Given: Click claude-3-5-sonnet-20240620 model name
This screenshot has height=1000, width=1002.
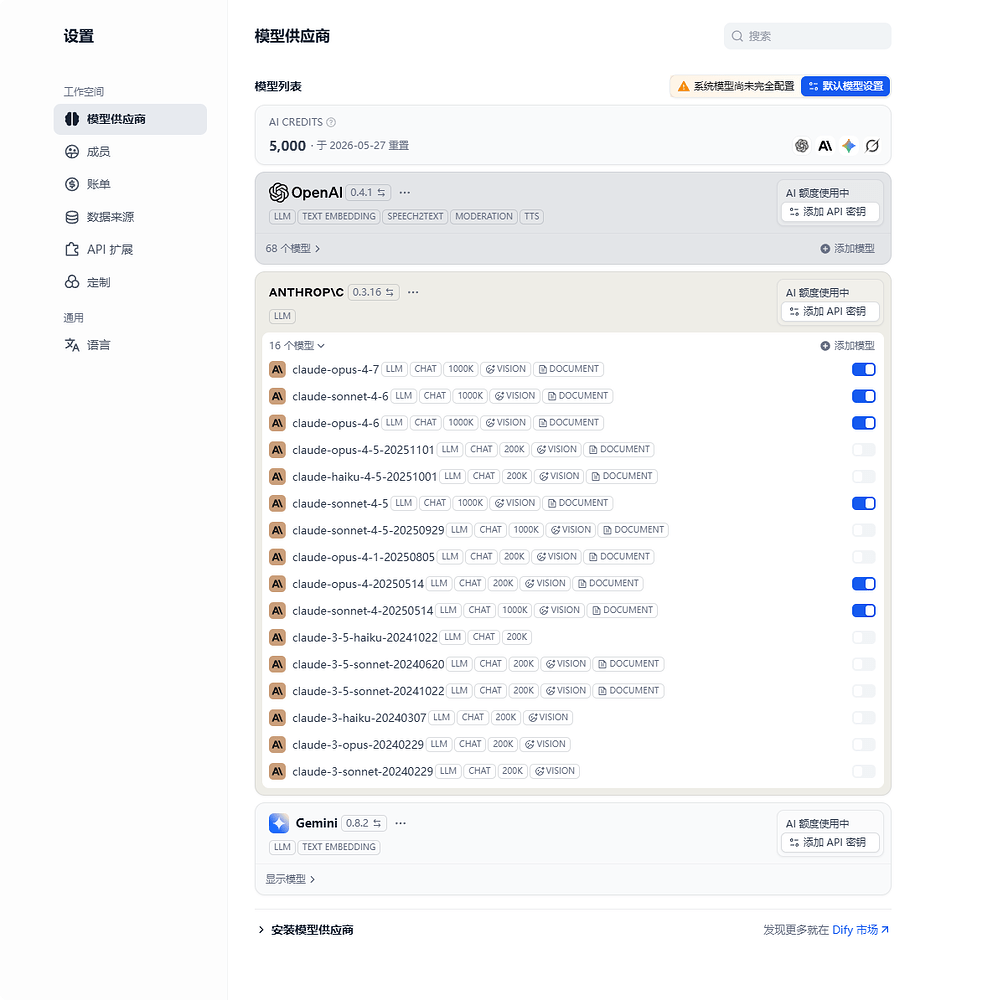Looking at the screenshot, I should click(x=368, y=665).
